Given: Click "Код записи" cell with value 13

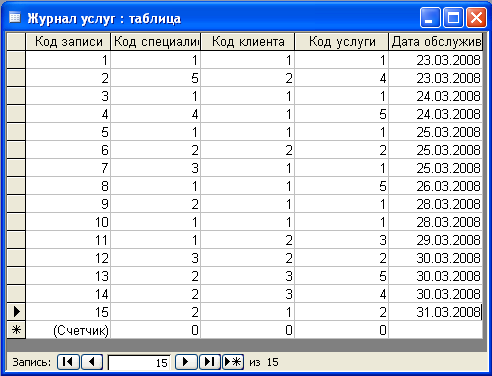Looking at the screenshot, I should click(x=68, y=276).
